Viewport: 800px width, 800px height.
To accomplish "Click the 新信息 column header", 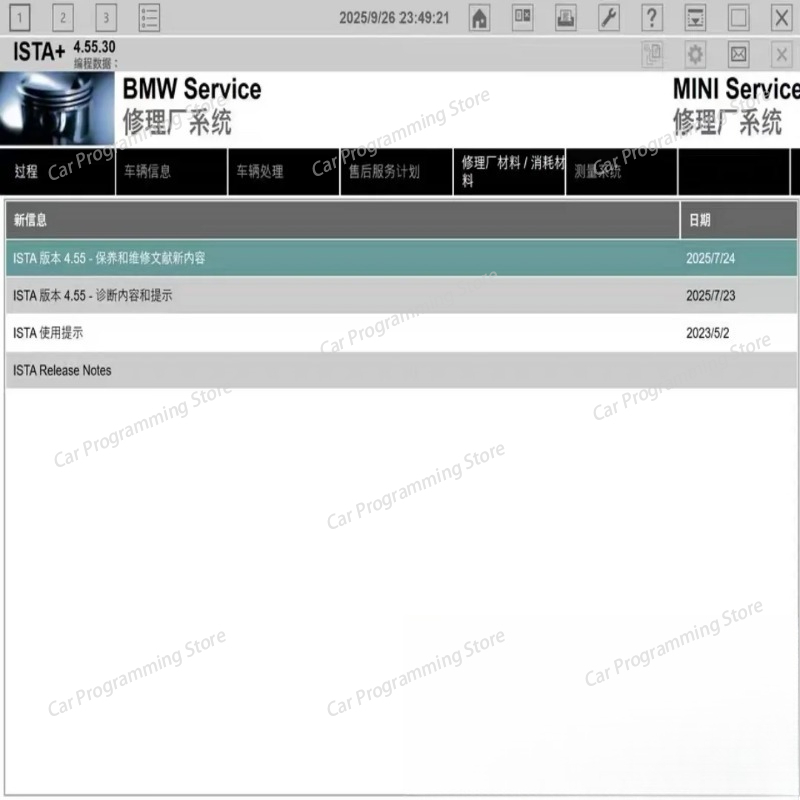I will coord(342,220).
